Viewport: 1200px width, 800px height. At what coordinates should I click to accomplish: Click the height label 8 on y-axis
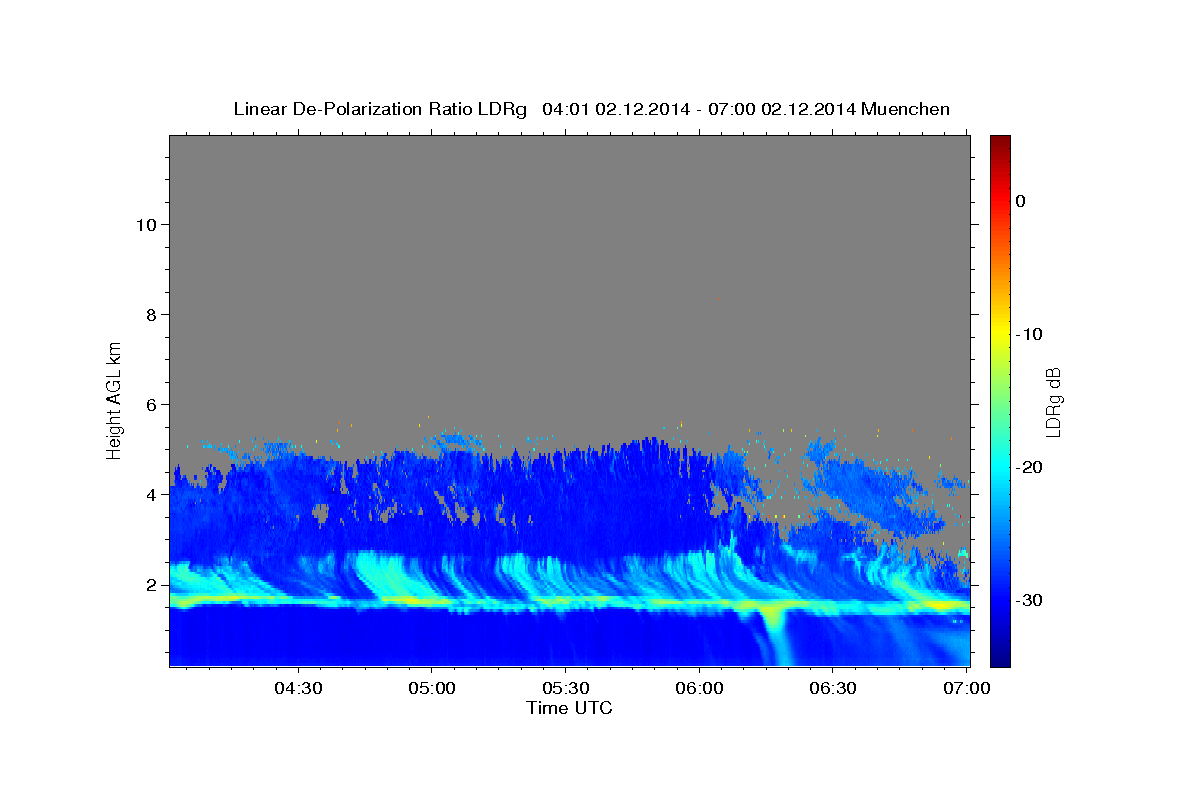pos(151,314)
